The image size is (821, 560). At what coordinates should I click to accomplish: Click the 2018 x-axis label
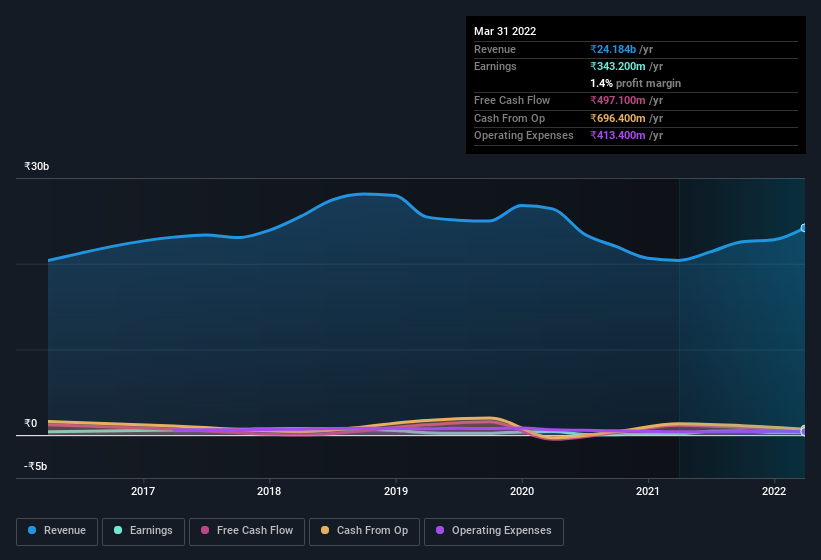coord(269,491)
